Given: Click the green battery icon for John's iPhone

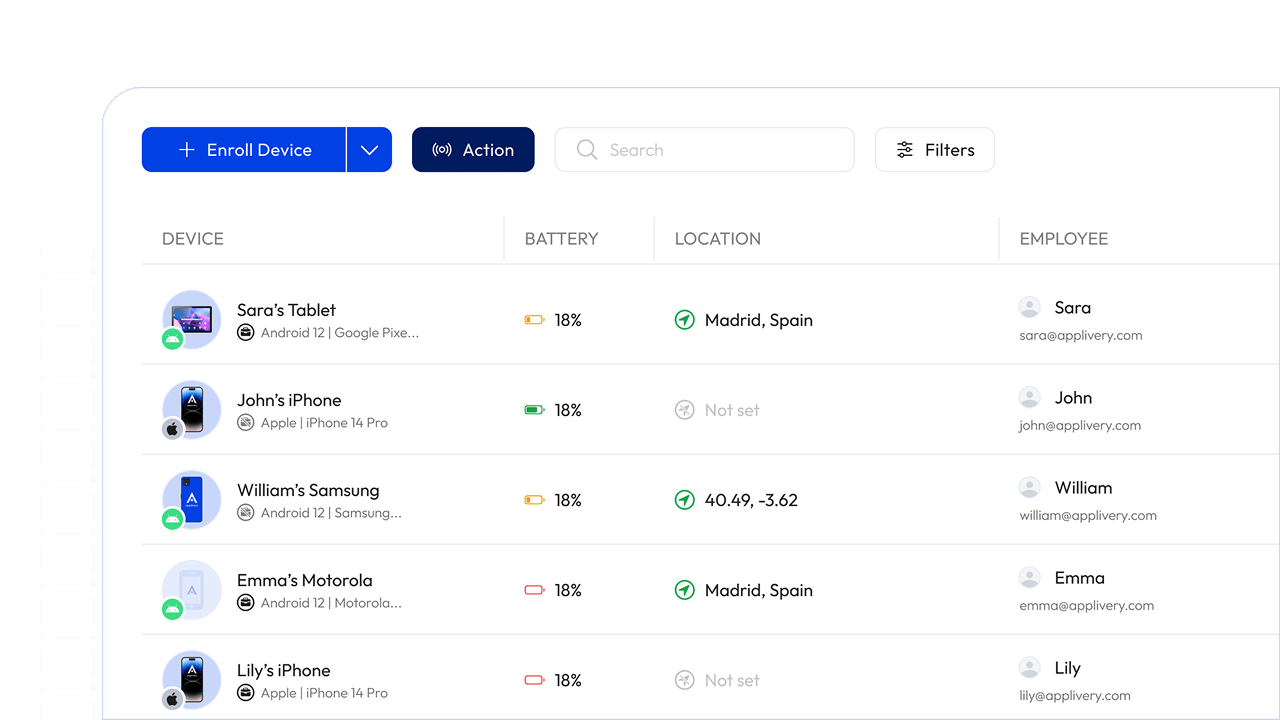Looking at the screenshot, I should tap(534, 410).
